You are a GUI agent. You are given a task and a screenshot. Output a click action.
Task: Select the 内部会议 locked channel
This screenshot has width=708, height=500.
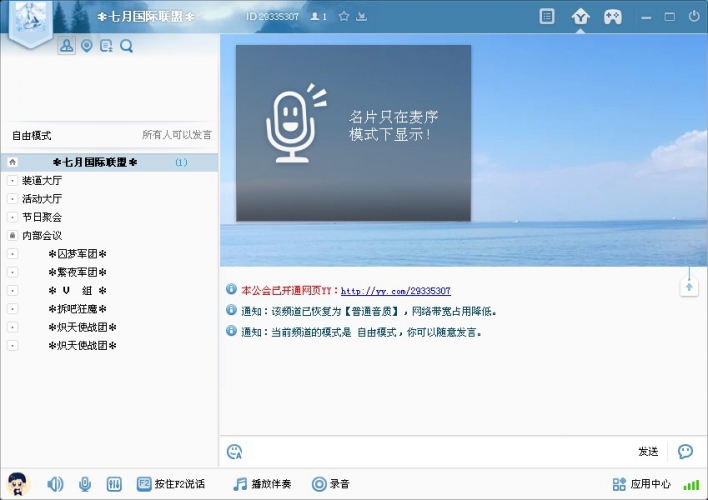click(x=41, y=235)
